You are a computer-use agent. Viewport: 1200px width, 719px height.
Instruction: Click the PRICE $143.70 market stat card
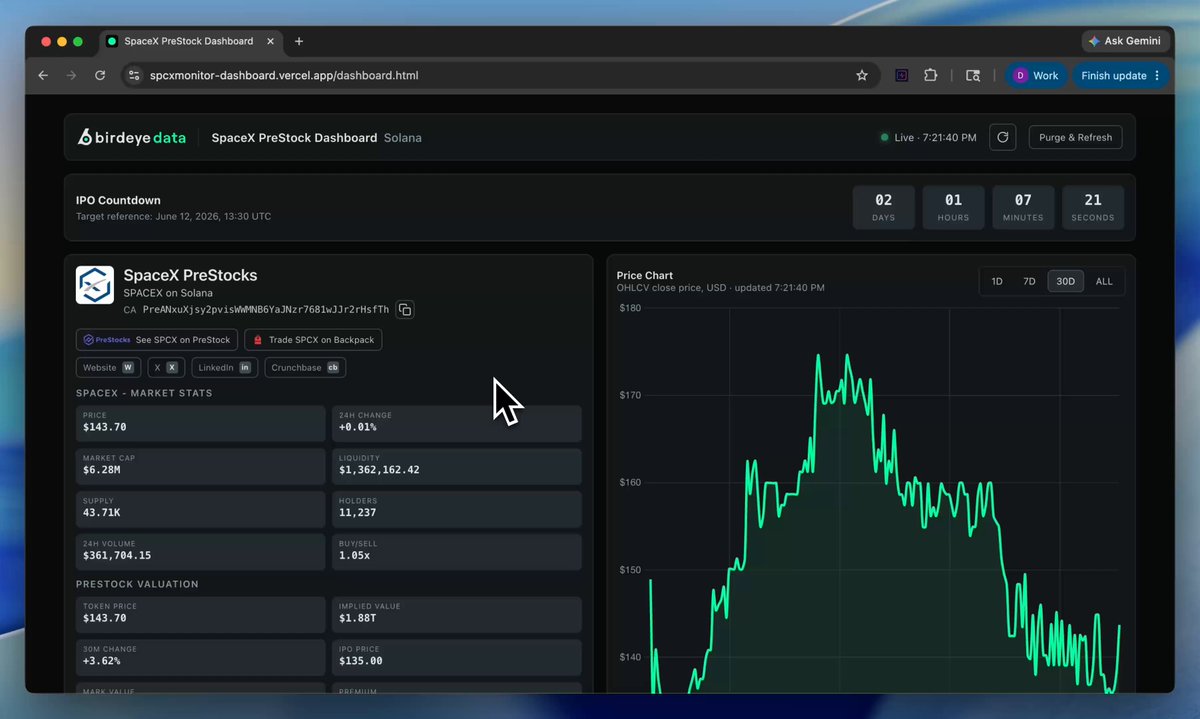(201, 423)
